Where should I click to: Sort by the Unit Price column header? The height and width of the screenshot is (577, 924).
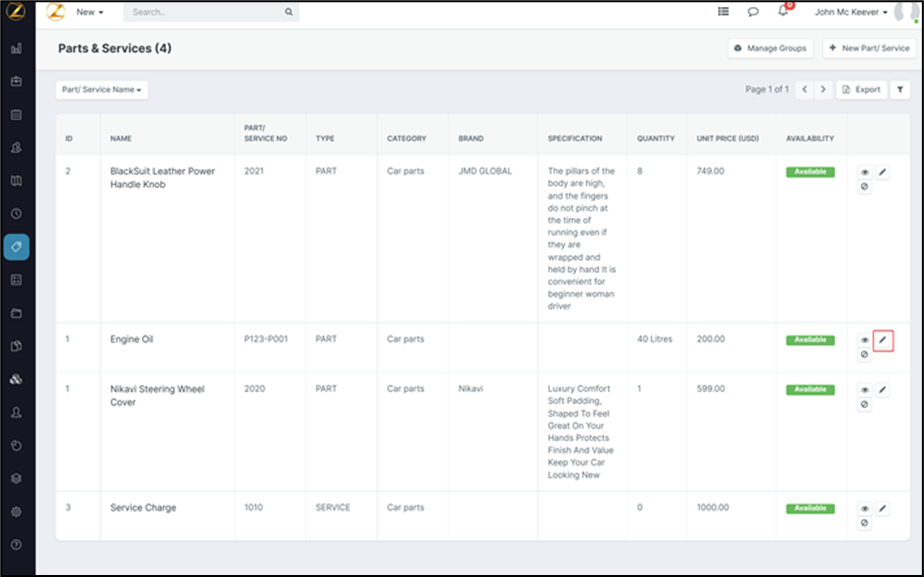[x=725, y=138]
